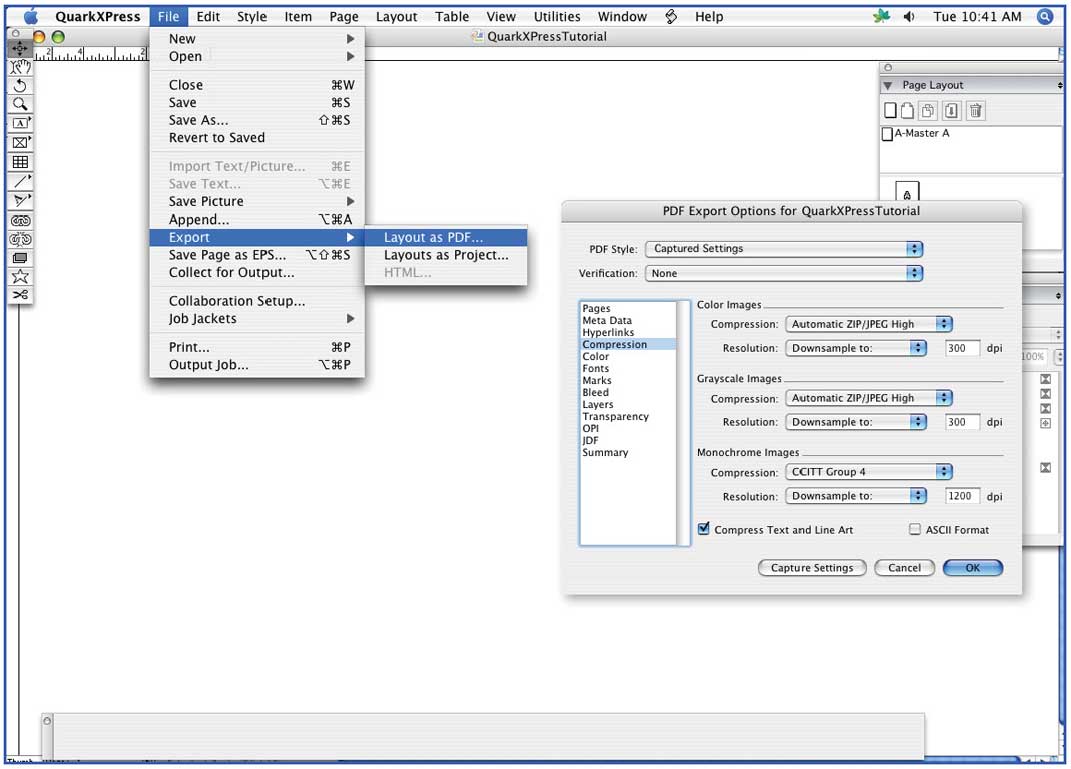The width and height of the screenshot is (1071, 769).
Task: Open Monochrome Images Resolution dropdown
Action: [x=856, y=495]
